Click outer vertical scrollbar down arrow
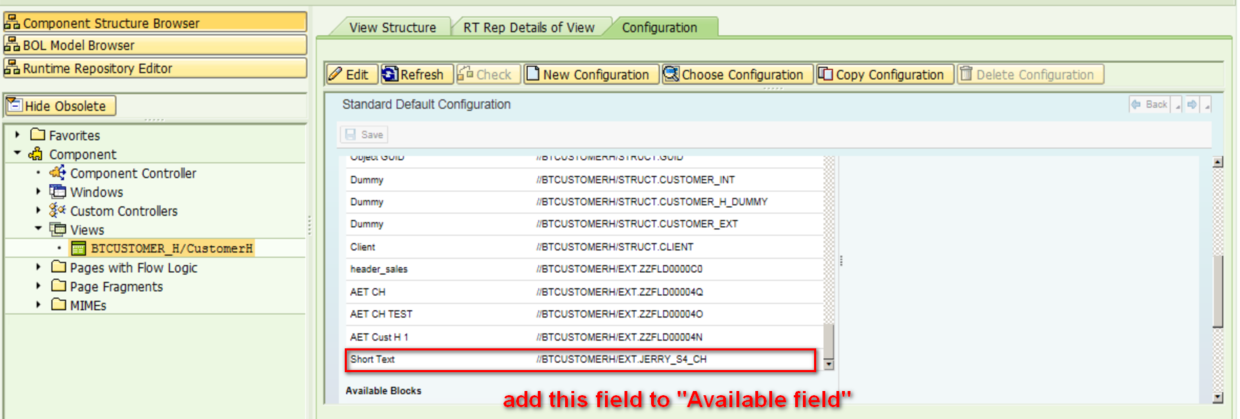Image resolution: width=1240 pixels, height=419 pixels. [1218, 397]
